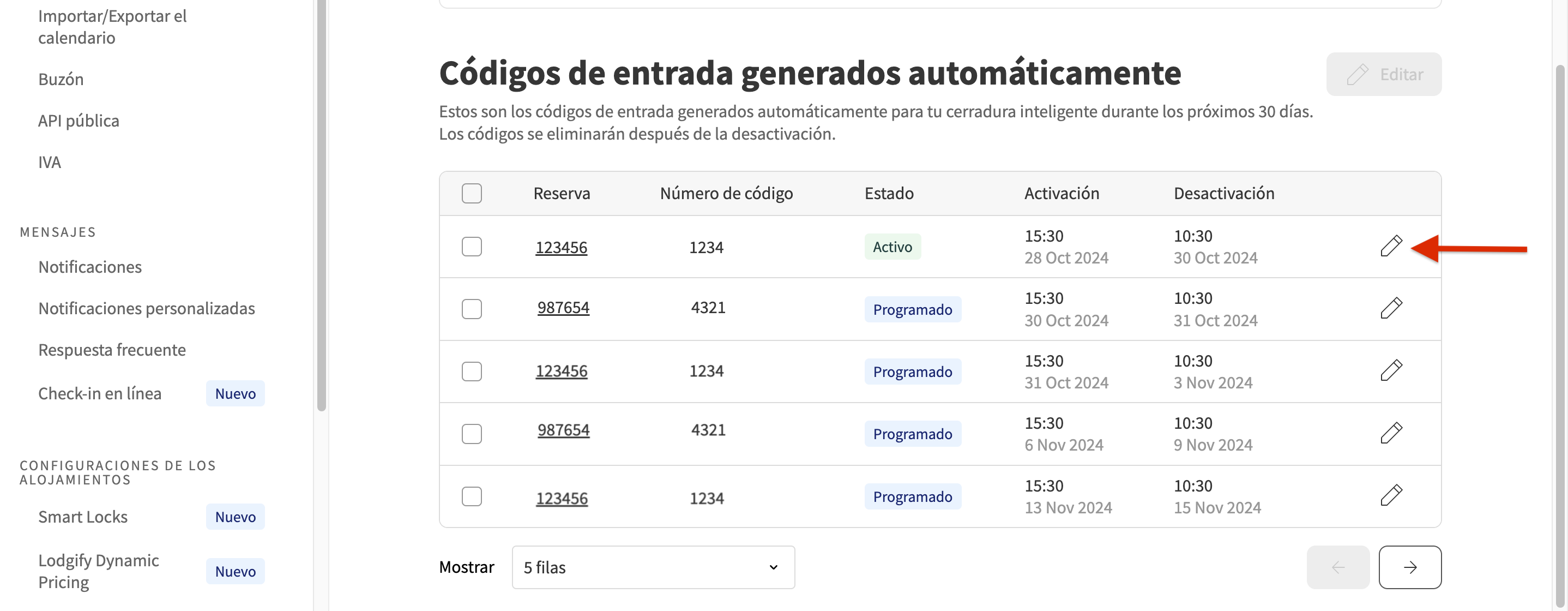Check the 987654 row dated 6 Nov
The width and height of the screenshot is (1568, 611).
472,433
